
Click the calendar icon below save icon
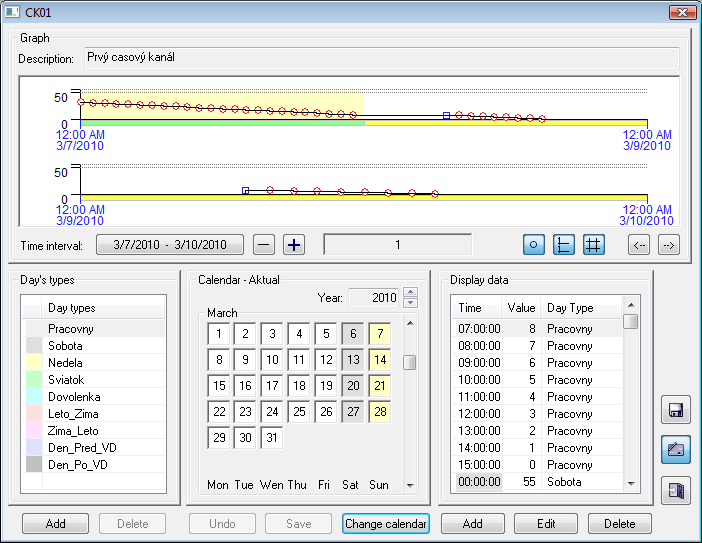[675, 450]
